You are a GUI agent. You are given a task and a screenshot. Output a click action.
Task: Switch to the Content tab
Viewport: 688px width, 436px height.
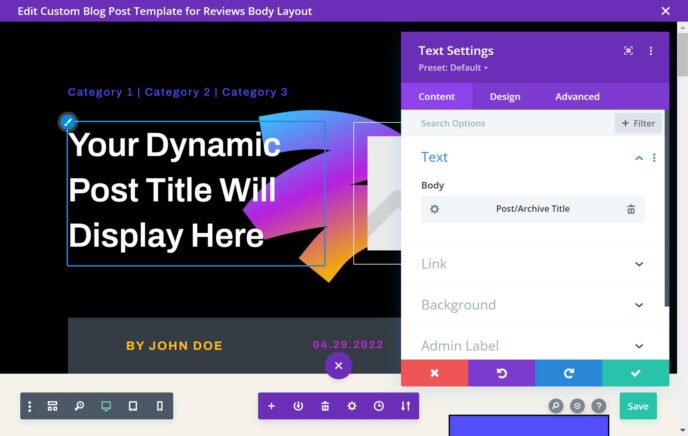(437, 96)
